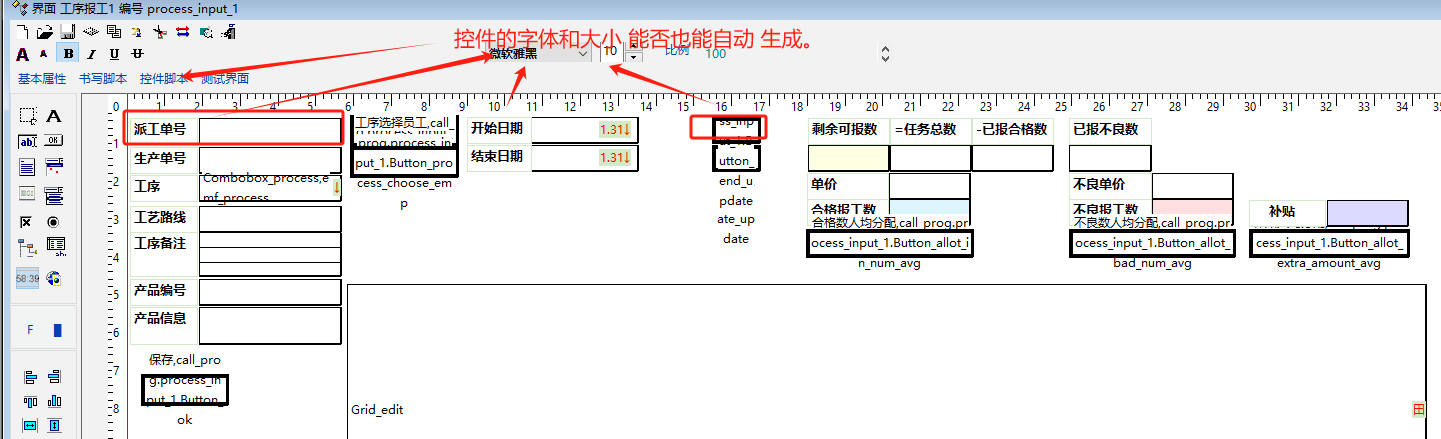
Task: Select the text label tool (A) in palette
Action: (54, 117)
